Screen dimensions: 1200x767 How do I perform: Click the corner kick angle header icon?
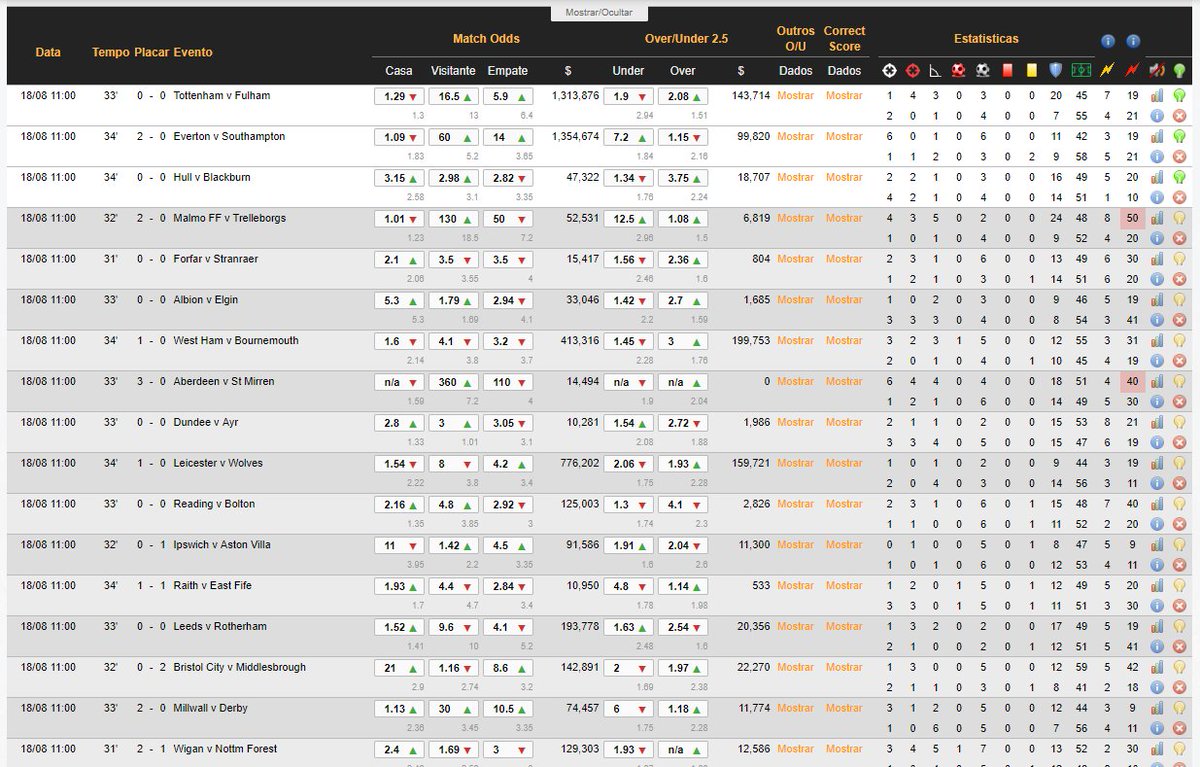[935, 71]
